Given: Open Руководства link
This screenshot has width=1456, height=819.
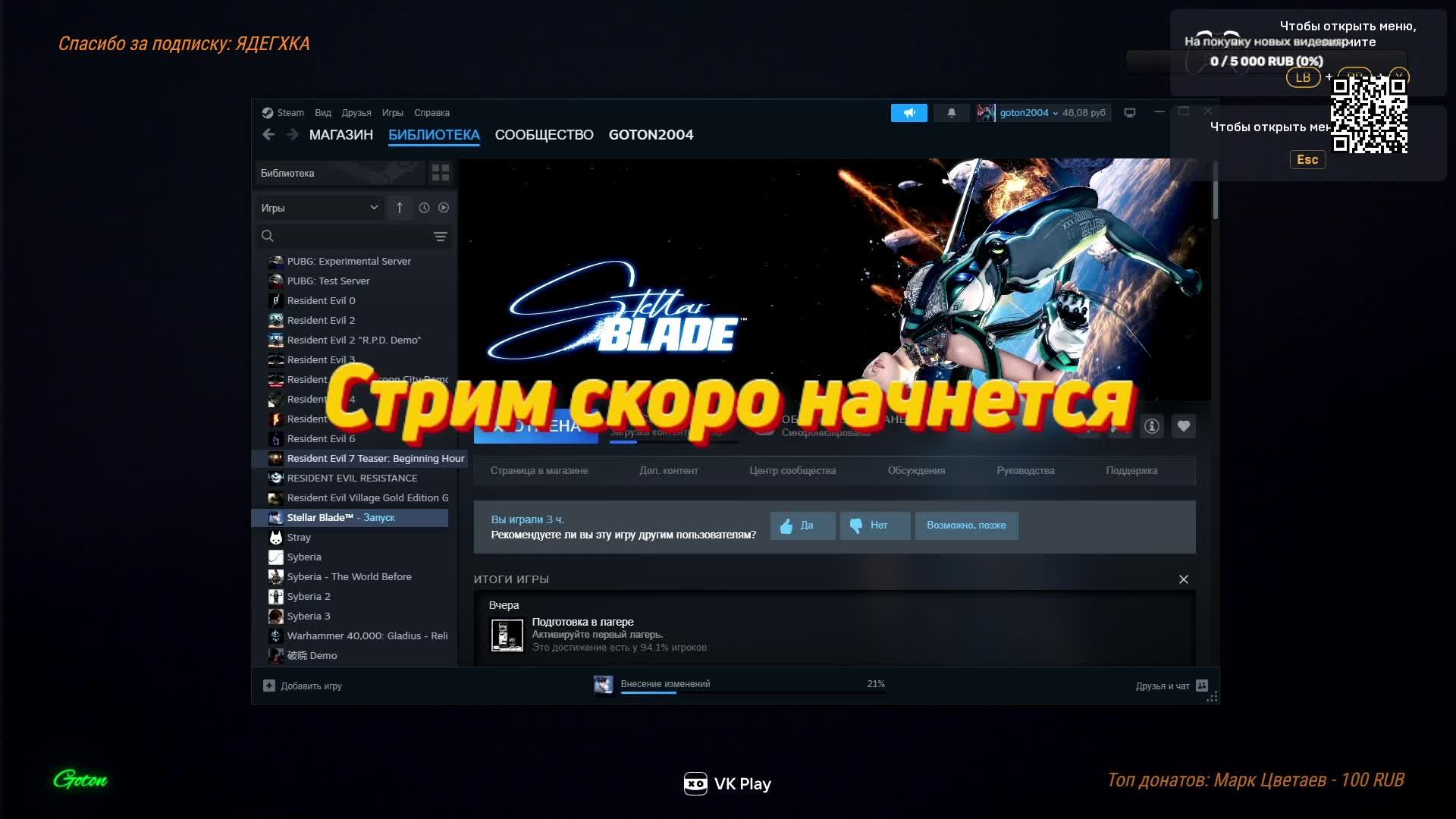Looking at the screenshot, I should 1025,470.
